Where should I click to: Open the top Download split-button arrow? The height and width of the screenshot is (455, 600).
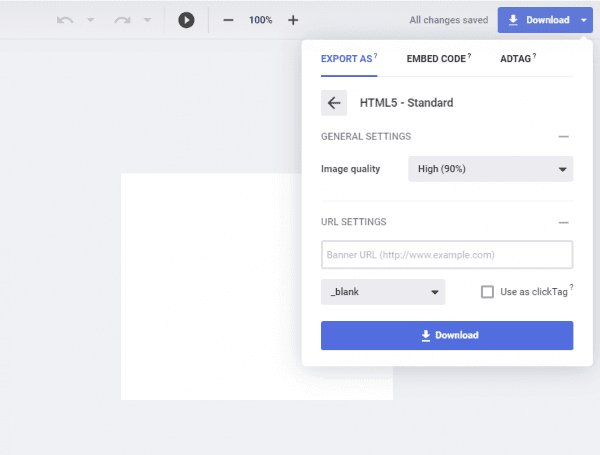[x=584, y=20]
